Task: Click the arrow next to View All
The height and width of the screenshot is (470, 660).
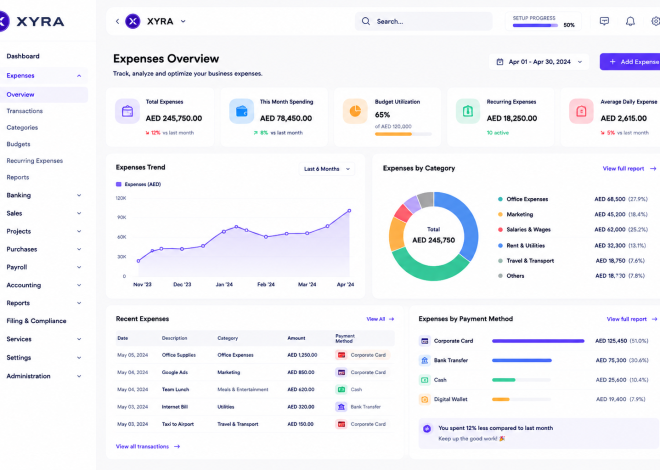Action: (x=391, y=319)
